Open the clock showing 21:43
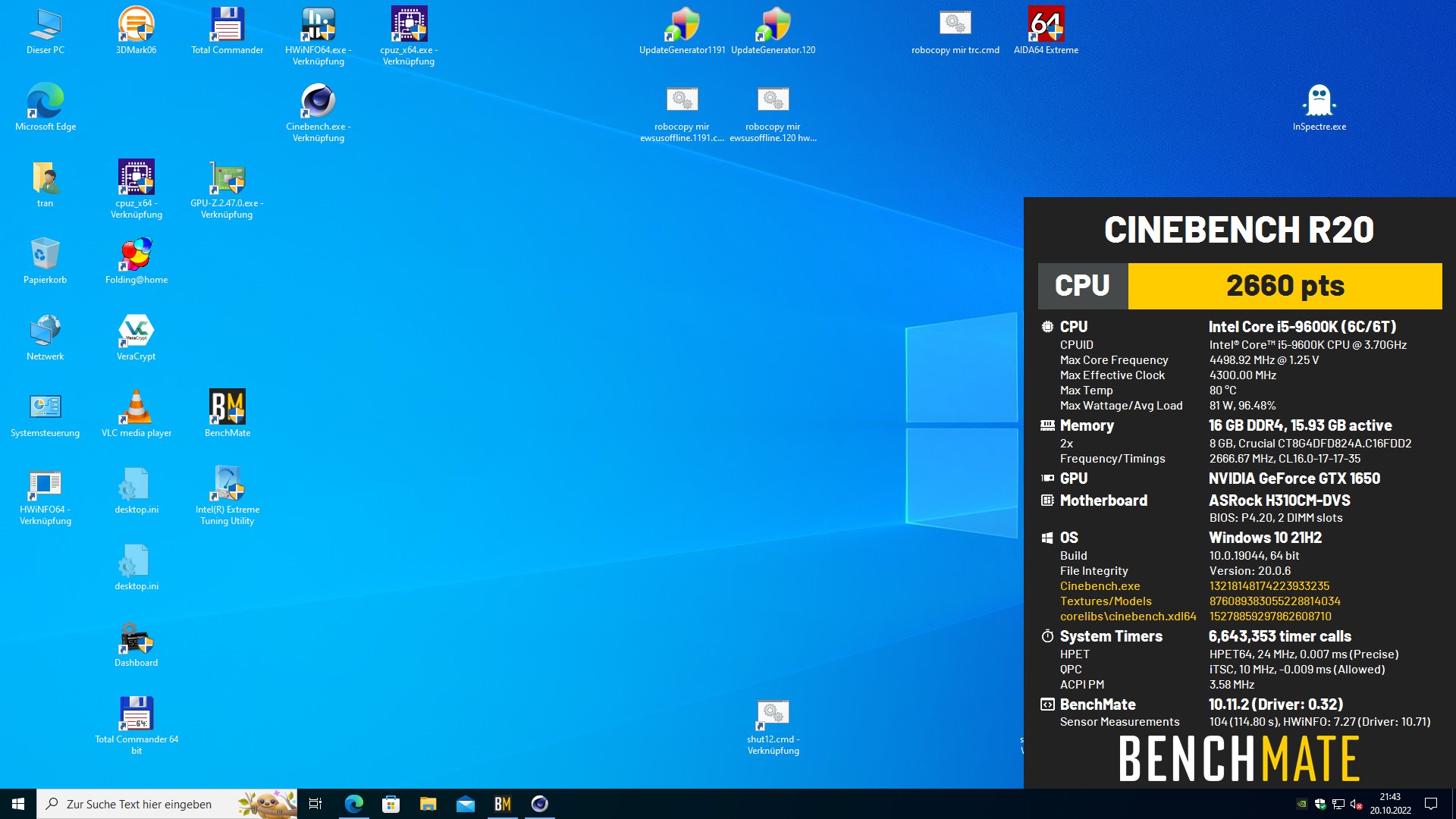This screenshot has height=819, width=1456. coord(1390,804)
